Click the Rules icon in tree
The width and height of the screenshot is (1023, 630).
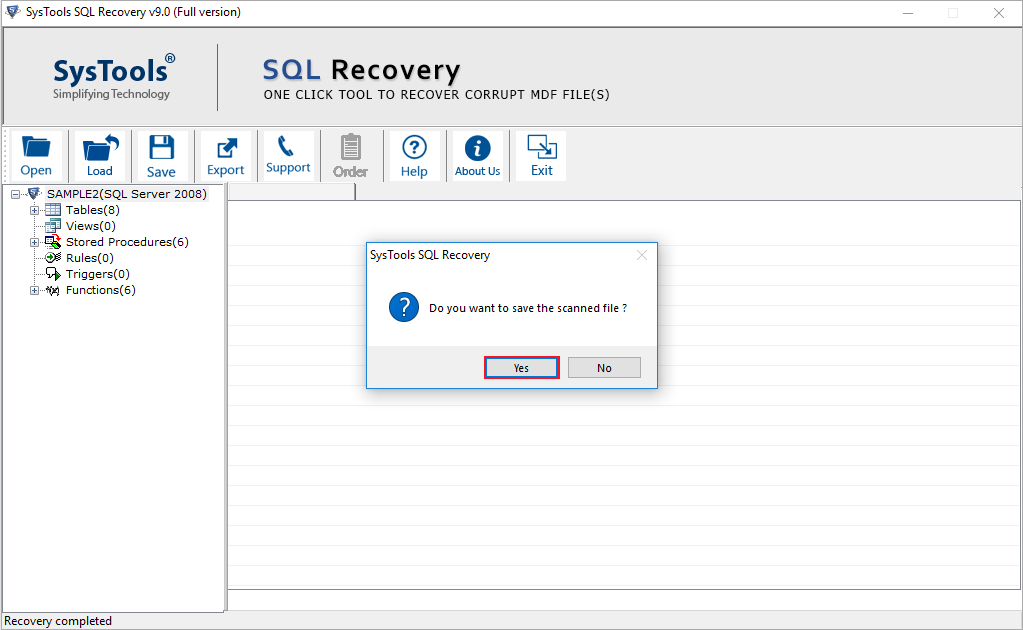tap(53, 258)
